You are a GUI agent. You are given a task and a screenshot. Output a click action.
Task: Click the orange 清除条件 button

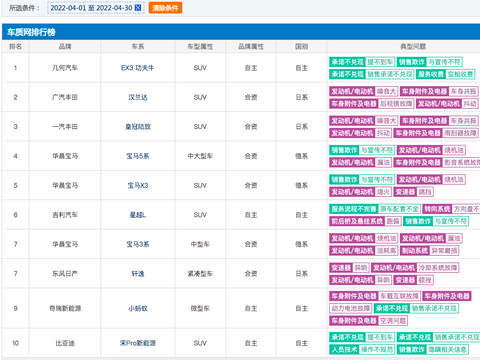(165, 8)
